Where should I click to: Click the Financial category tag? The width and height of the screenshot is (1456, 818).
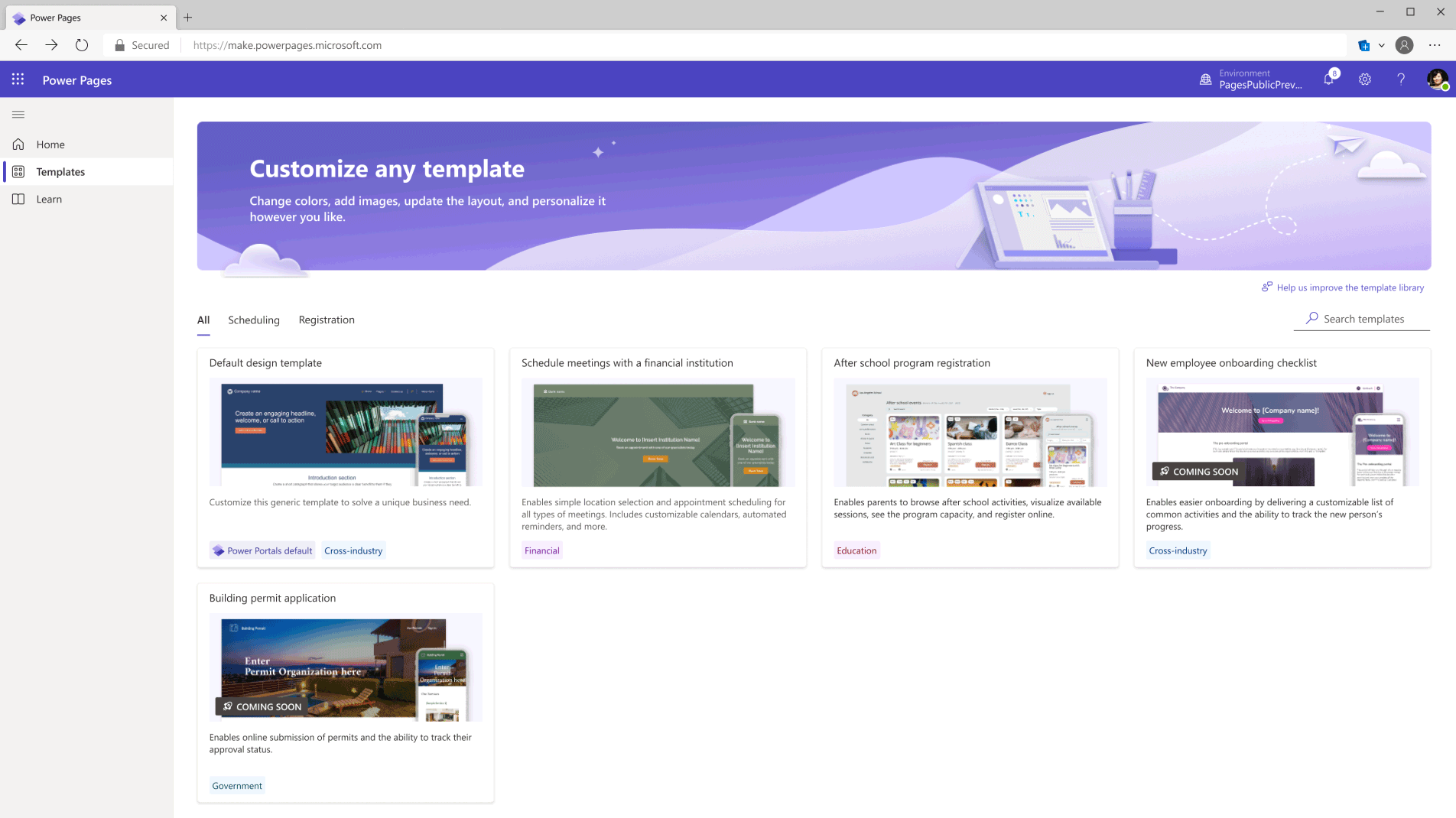click(x=542, y=550)
